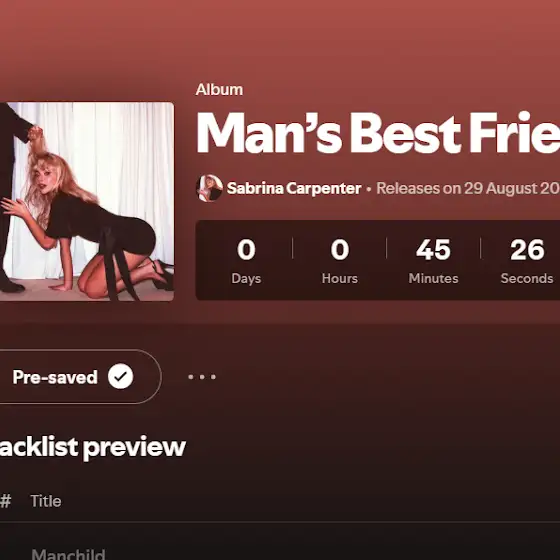Open the three-dot more options menu
Screen dimensions: 560x560
point(202,377)
